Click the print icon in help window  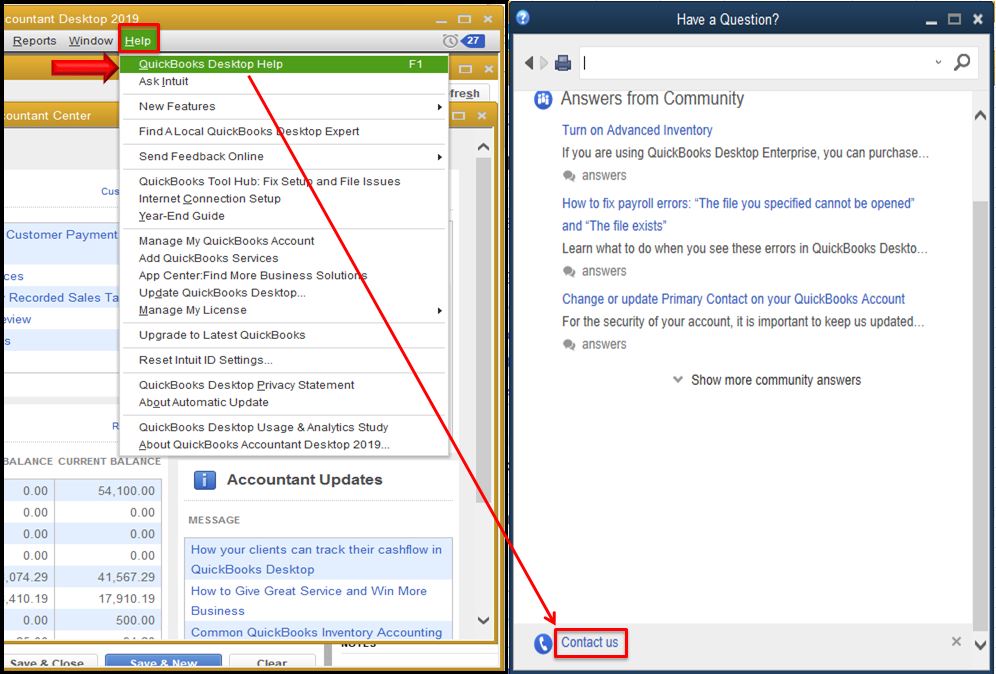pyautogui.click(x=563, y=63)
